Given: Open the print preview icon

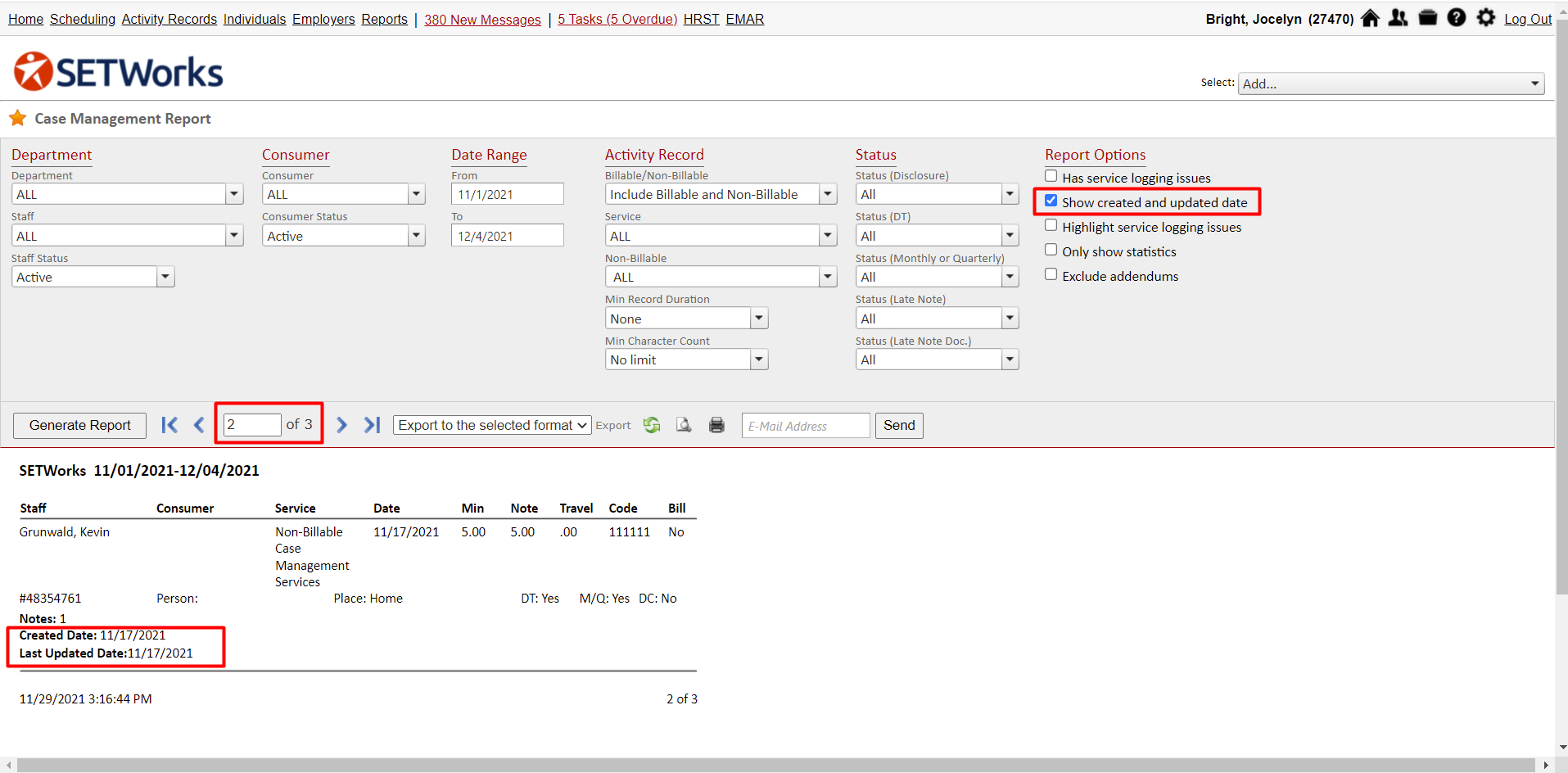Looking at the screenshot, I should (x=684, y=425).
